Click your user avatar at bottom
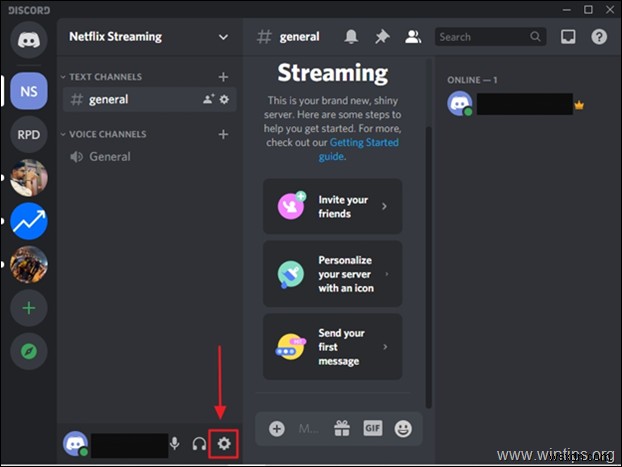622x467 pixels. (75, 444)
